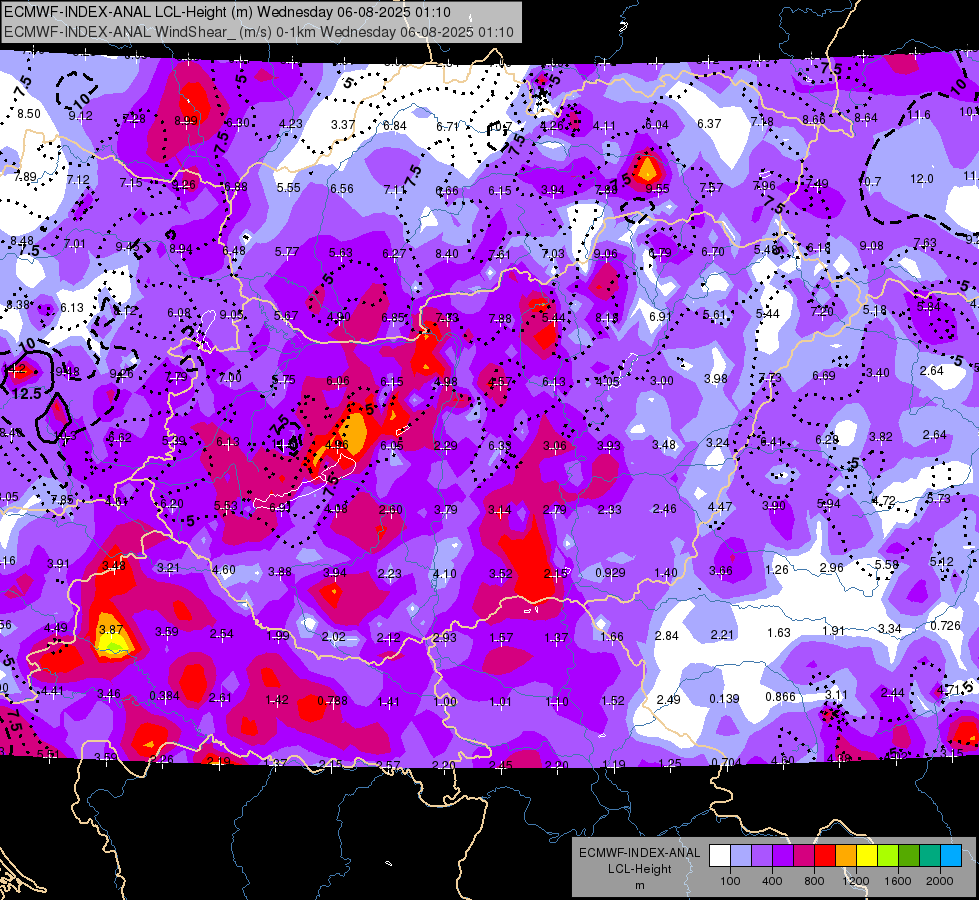
Task: Click the grid value 6.37
Action: tap(709, 124)
